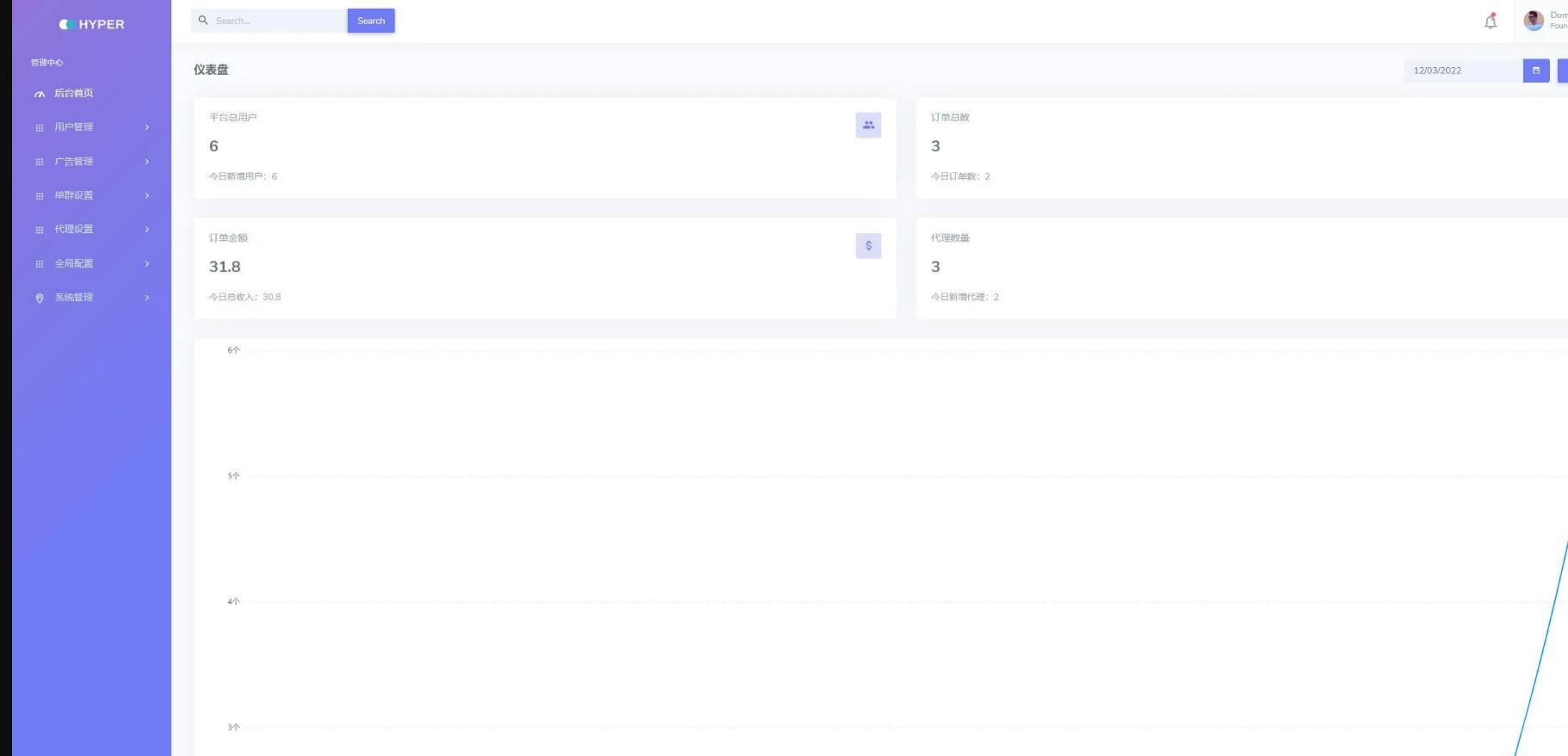
Task: Click the notification bell icon
Action: click(x=1491, y=22)
